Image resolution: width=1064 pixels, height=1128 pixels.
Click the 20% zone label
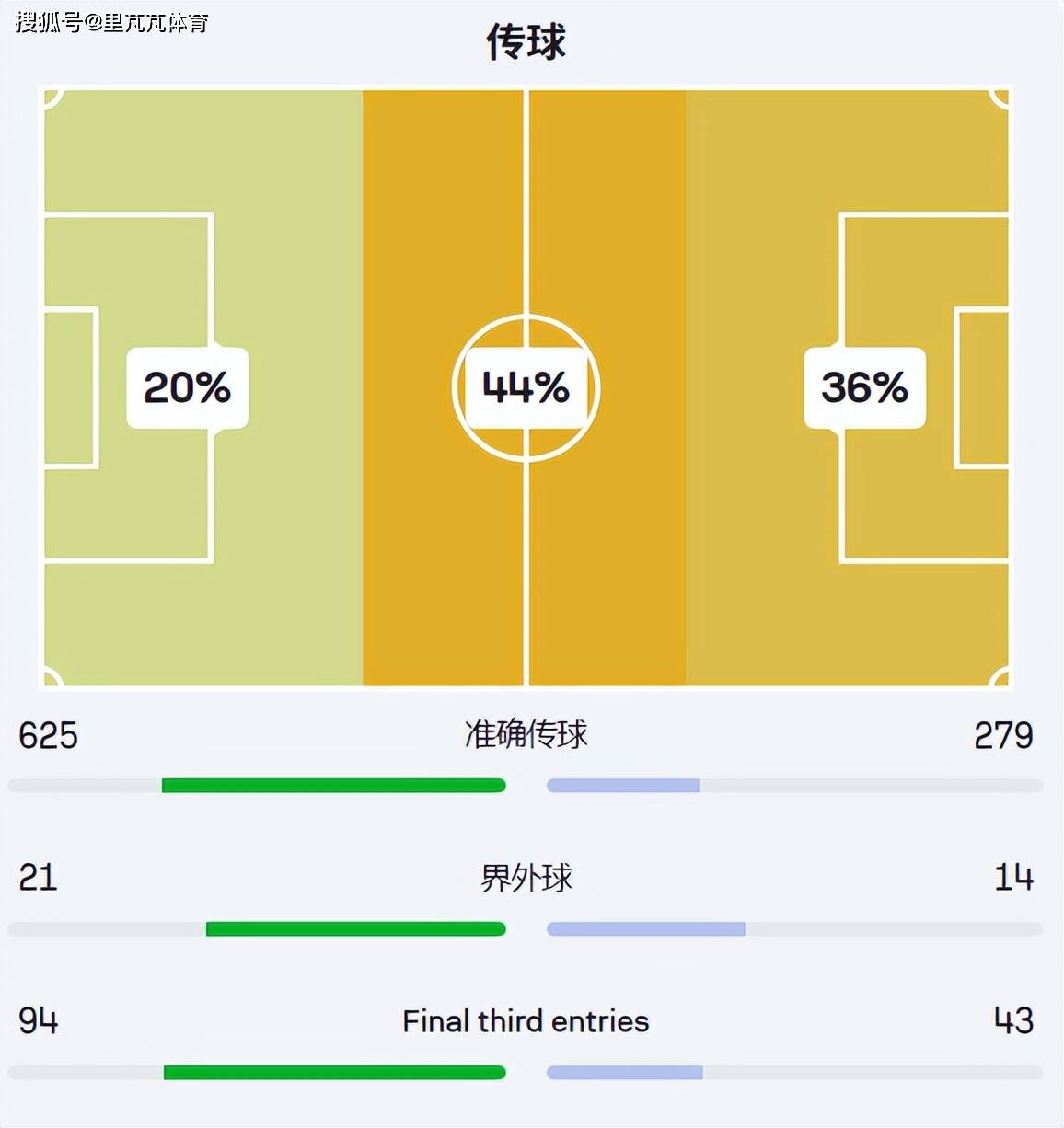point(187,387)
